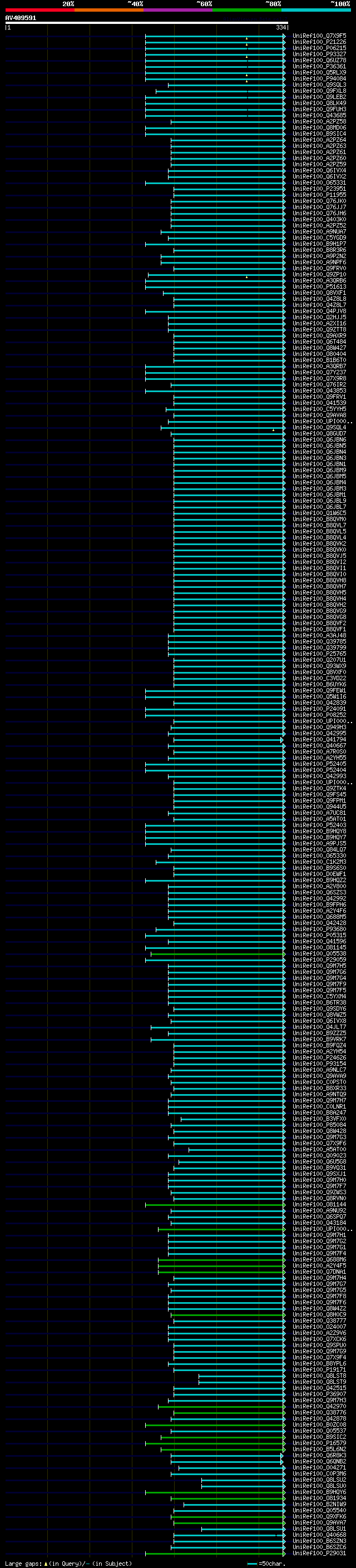The height and width of the screenshot is (1568, 356).
Task: Select the UniRef100_Q8LST8 label
Action: (319, 1376)
